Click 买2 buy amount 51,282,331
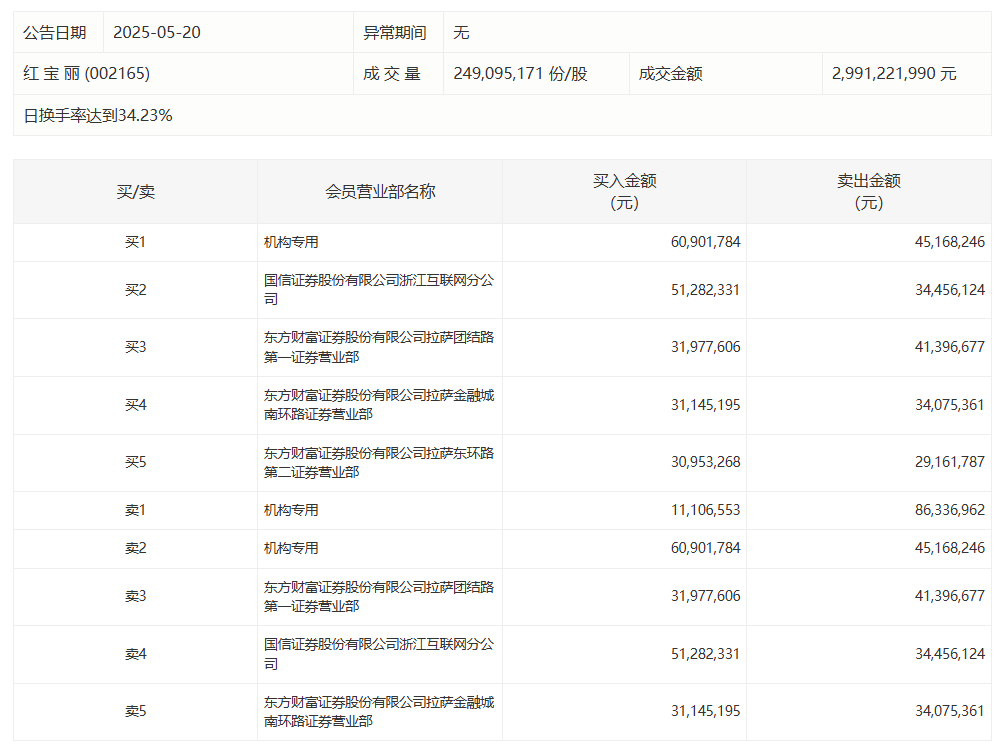The image size is (1000, 756). click(705, 290)
